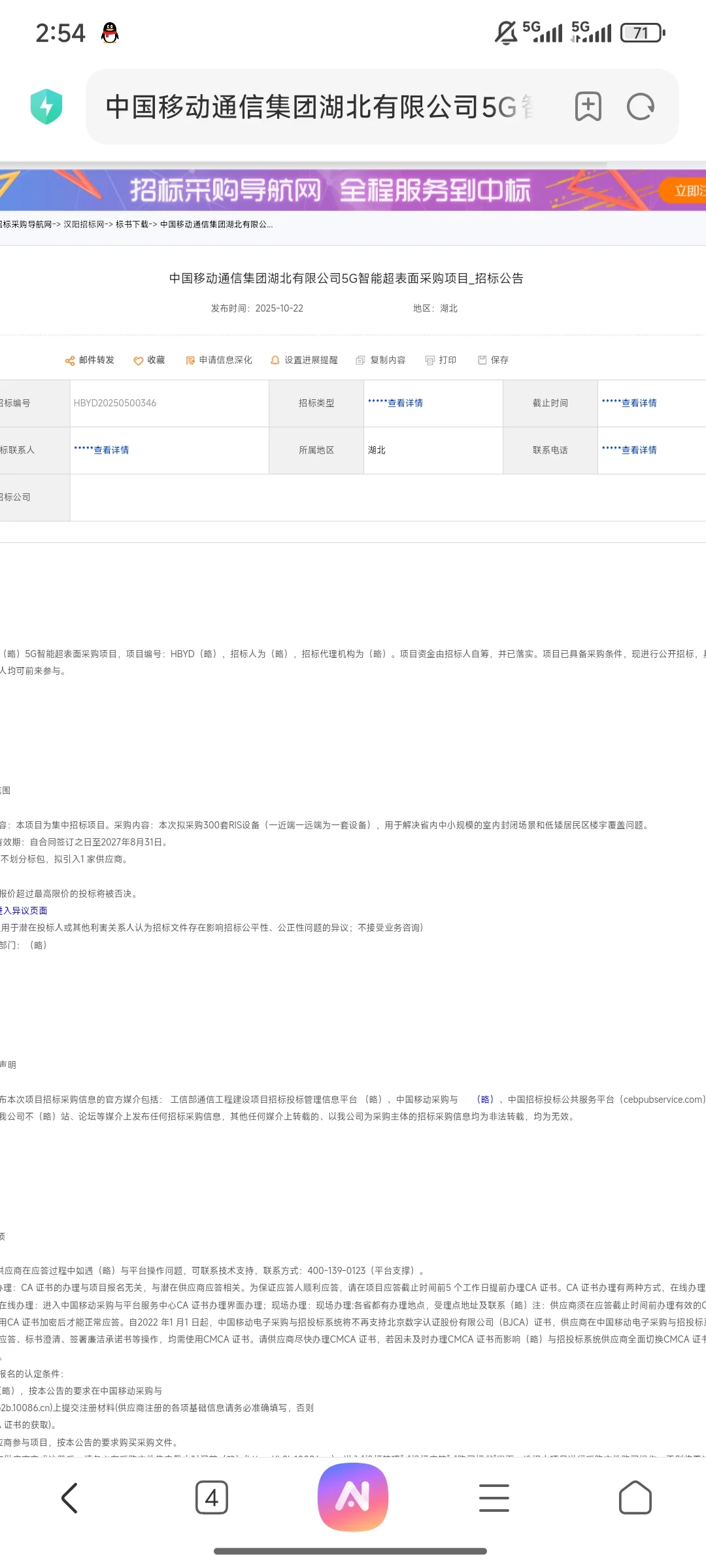706x1568 pixels.
Task: Click 打印 print option
Action: (x=441, y=360)
